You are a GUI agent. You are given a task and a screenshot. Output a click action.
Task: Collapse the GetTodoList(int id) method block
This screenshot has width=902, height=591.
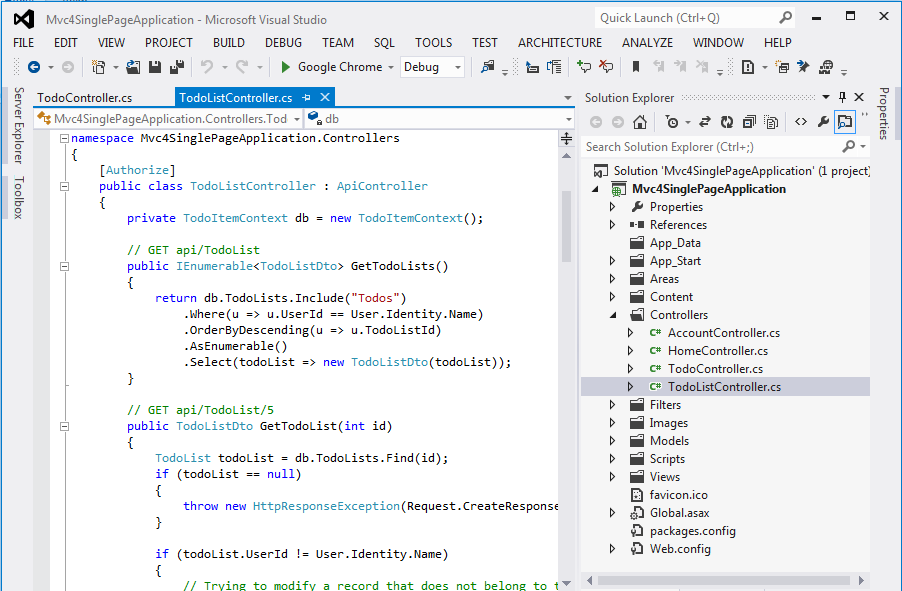point(64,426)
